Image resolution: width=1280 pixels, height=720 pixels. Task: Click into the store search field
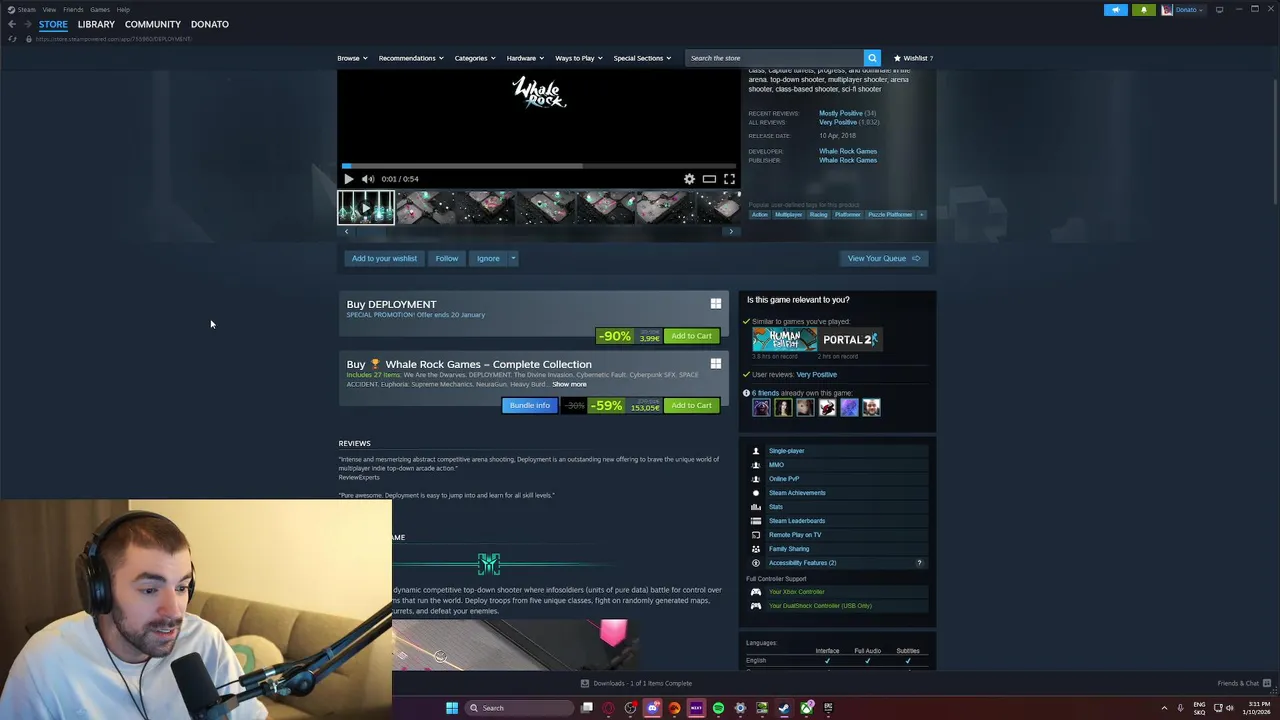[x=775, y=58]
